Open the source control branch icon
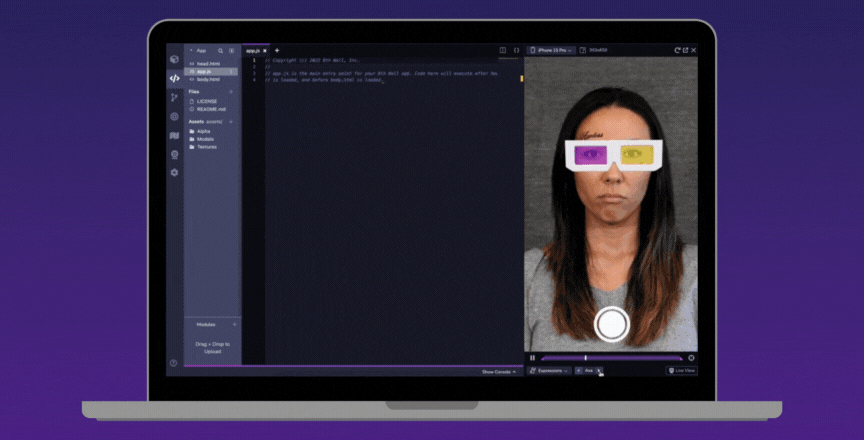The image size is (864, 440). [175, 97]
